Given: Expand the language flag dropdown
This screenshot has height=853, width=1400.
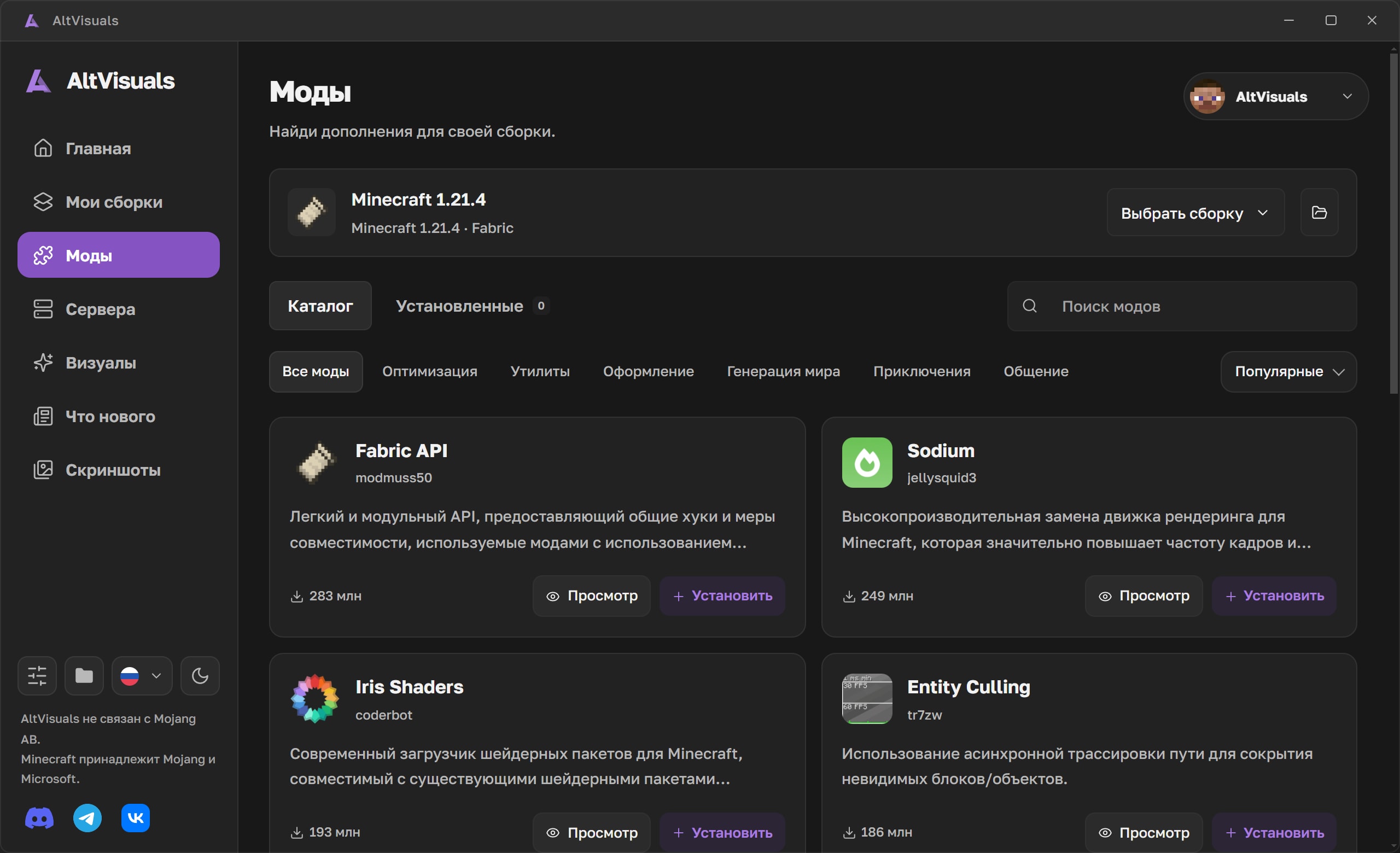Looking at the screenshot, I should pos(142,676).
